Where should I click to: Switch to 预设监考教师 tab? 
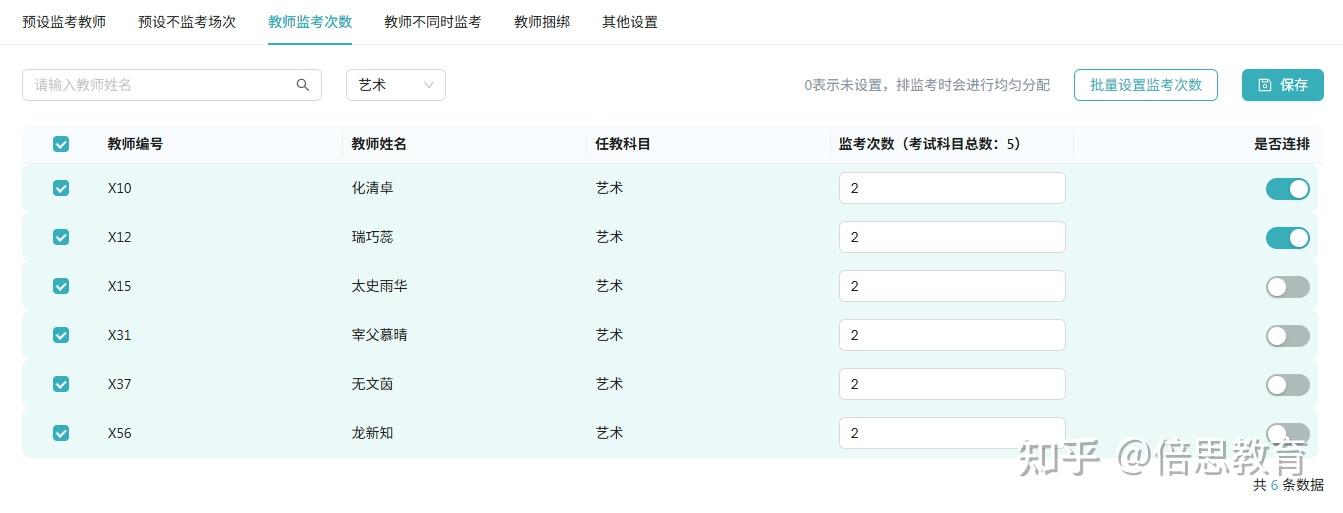64,22
